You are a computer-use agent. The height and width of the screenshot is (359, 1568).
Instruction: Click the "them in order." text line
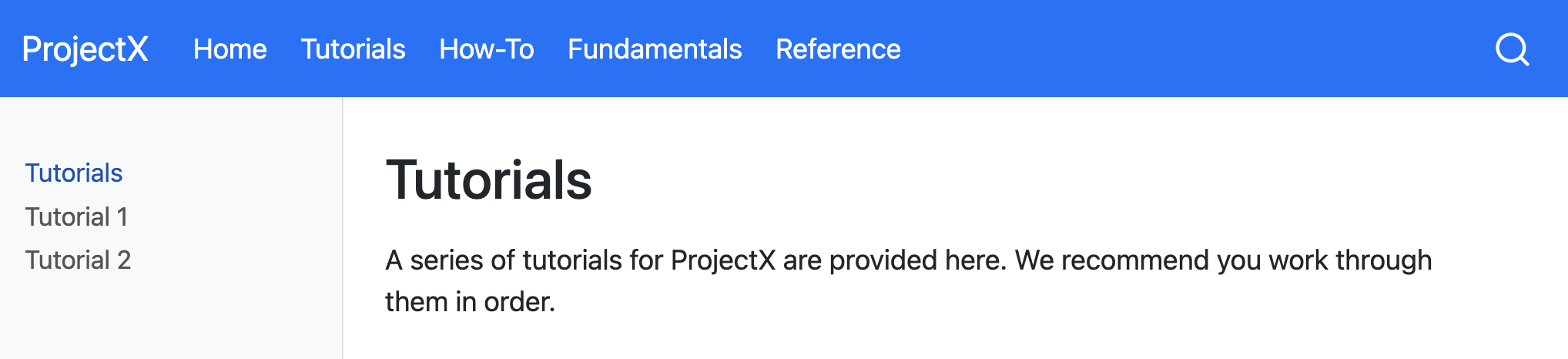pos(470,302)
